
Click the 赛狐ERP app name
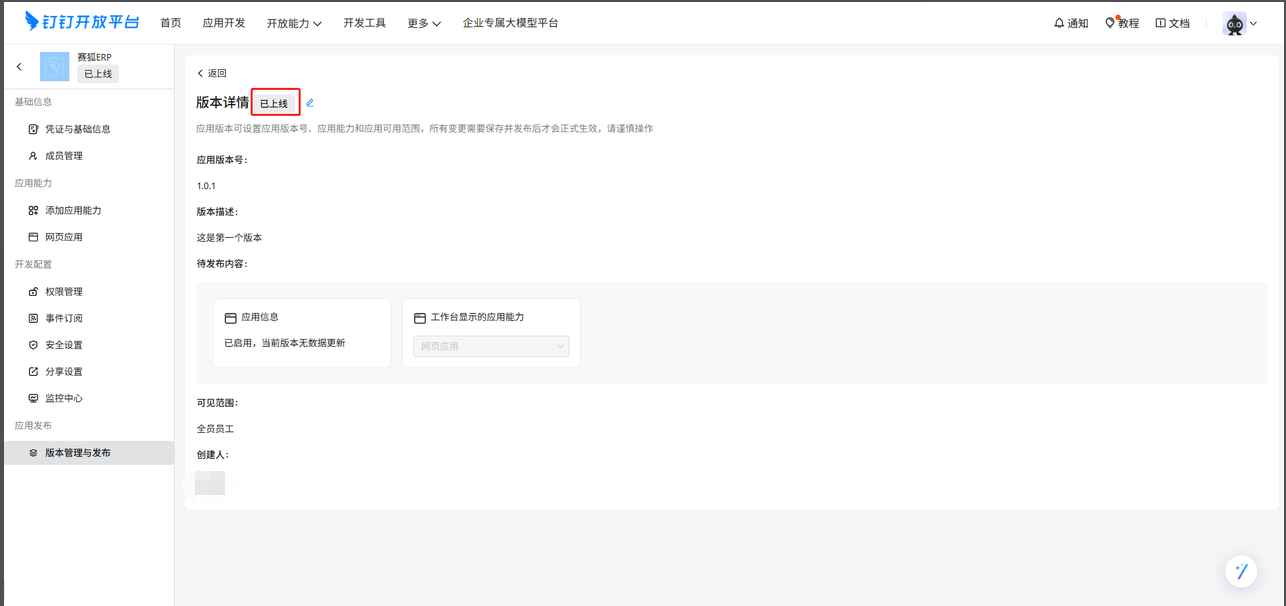click(x=94, y=57)
